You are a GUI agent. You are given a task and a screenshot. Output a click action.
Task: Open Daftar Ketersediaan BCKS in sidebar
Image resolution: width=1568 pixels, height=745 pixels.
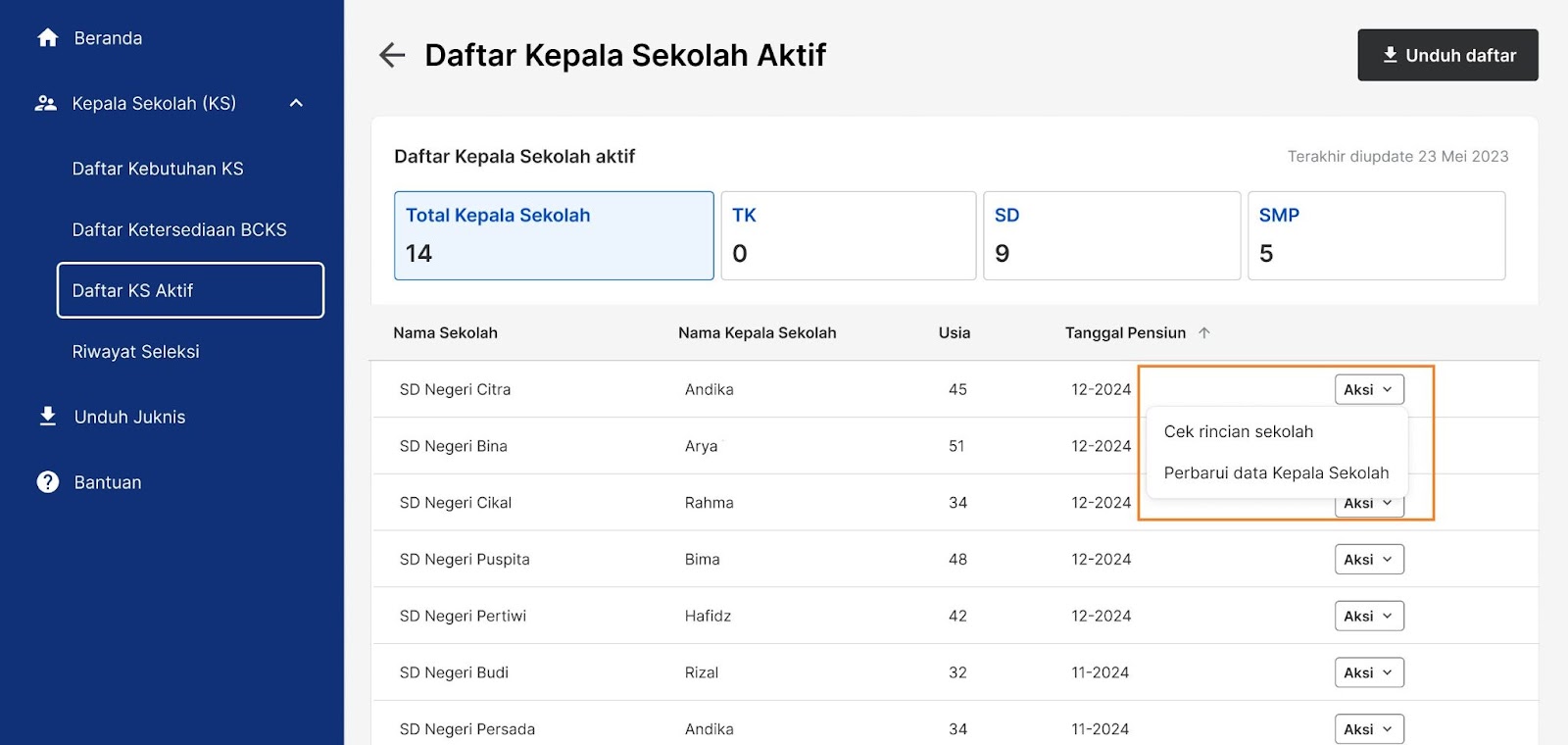[179, 229]
